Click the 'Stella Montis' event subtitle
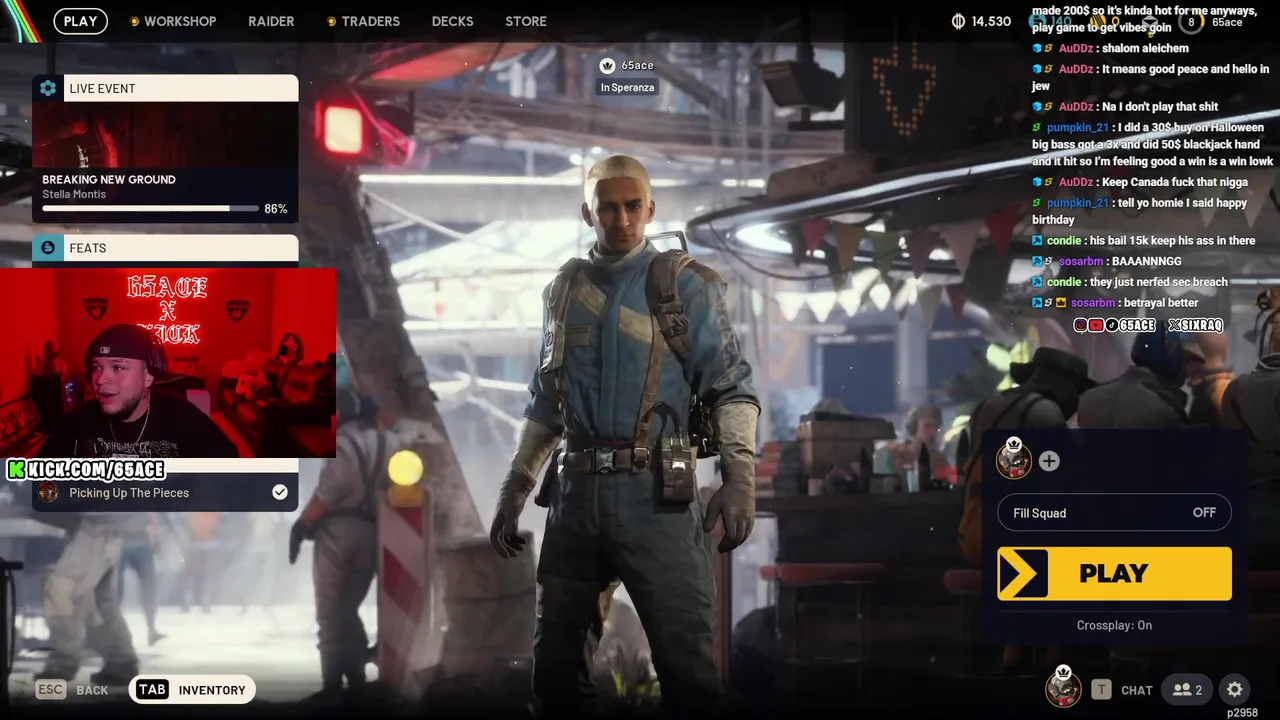This screenshot has height=720, width=1280. tap(74, 194)
